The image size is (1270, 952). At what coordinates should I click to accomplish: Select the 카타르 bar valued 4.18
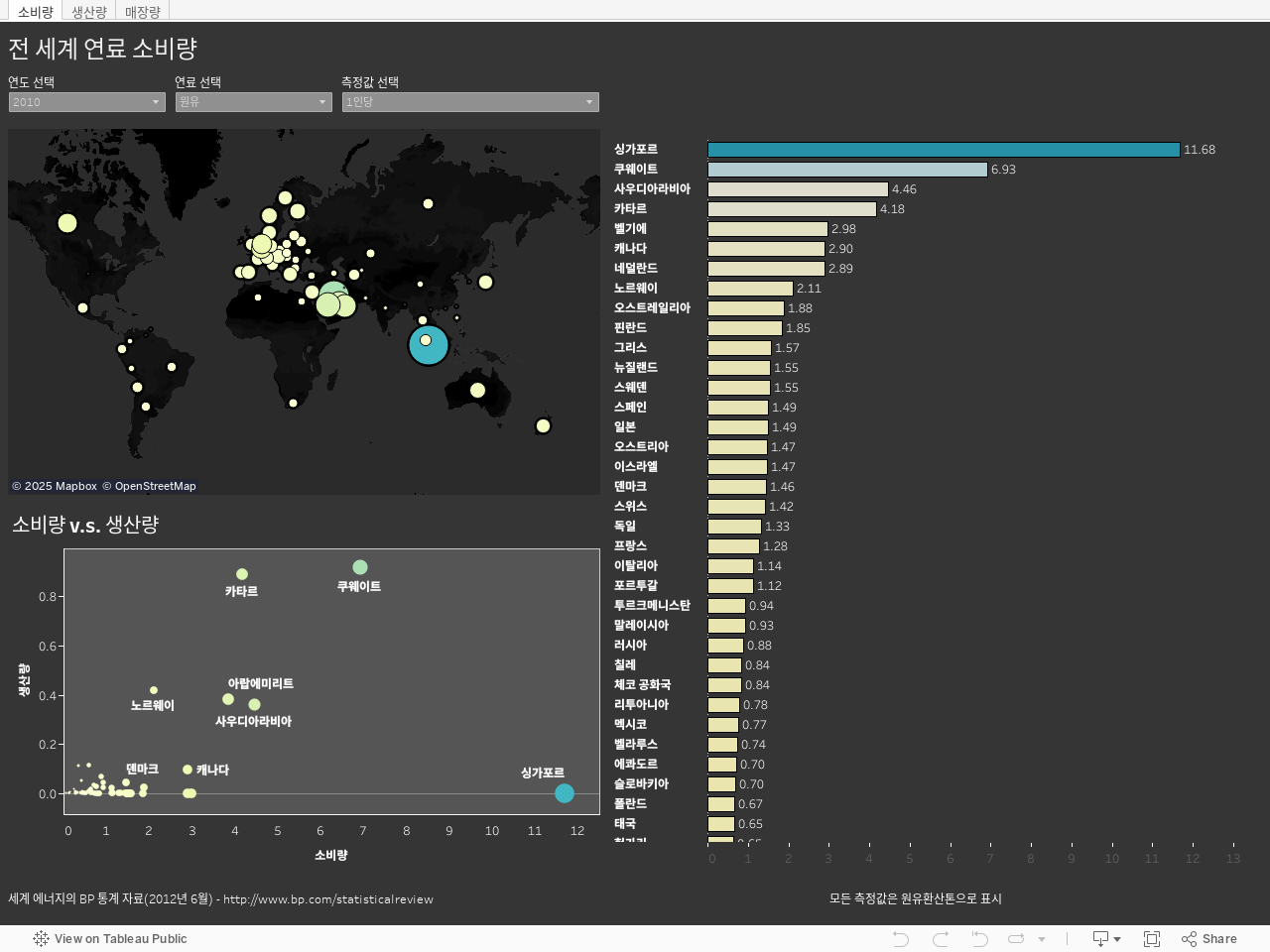[792, 209]
